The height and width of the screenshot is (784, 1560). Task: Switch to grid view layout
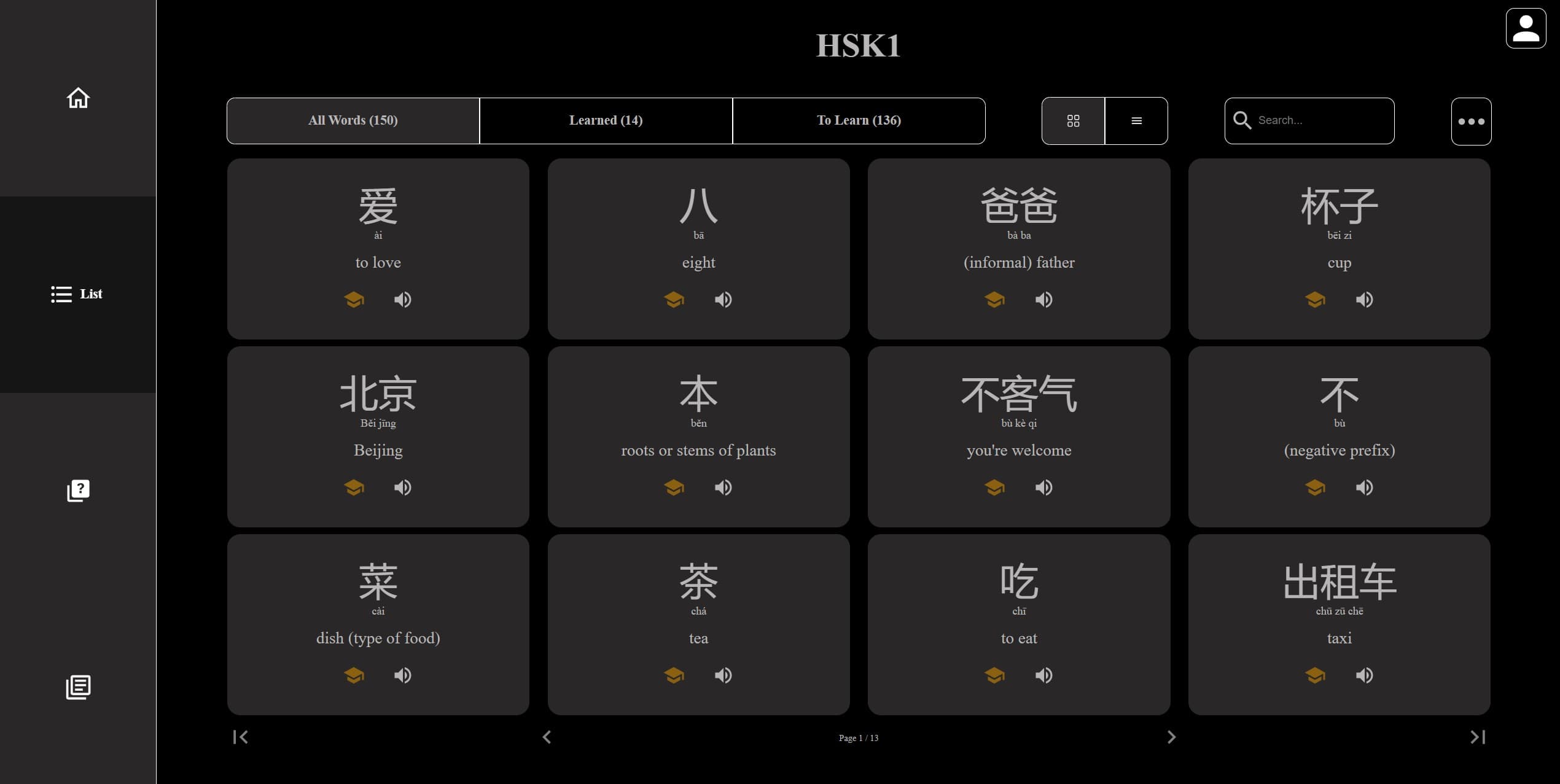click(x=1073, y=121)
